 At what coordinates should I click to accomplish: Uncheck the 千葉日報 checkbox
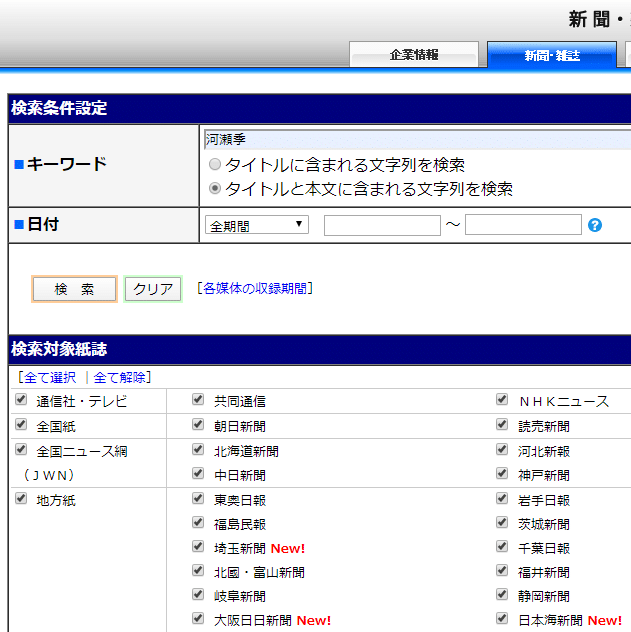tap(502, 547)
